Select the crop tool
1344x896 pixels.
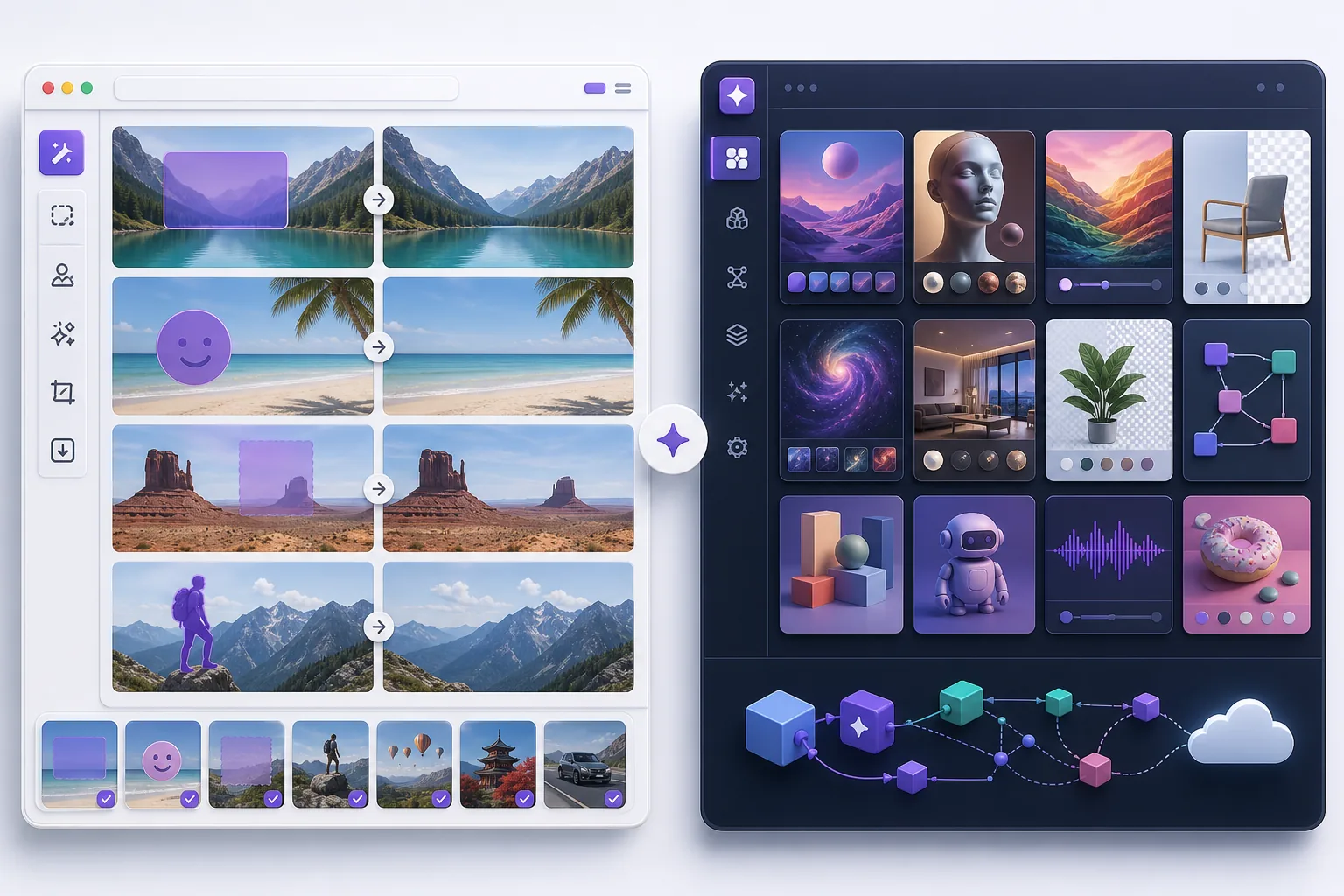pyautogui.click(x=62, y=392)
